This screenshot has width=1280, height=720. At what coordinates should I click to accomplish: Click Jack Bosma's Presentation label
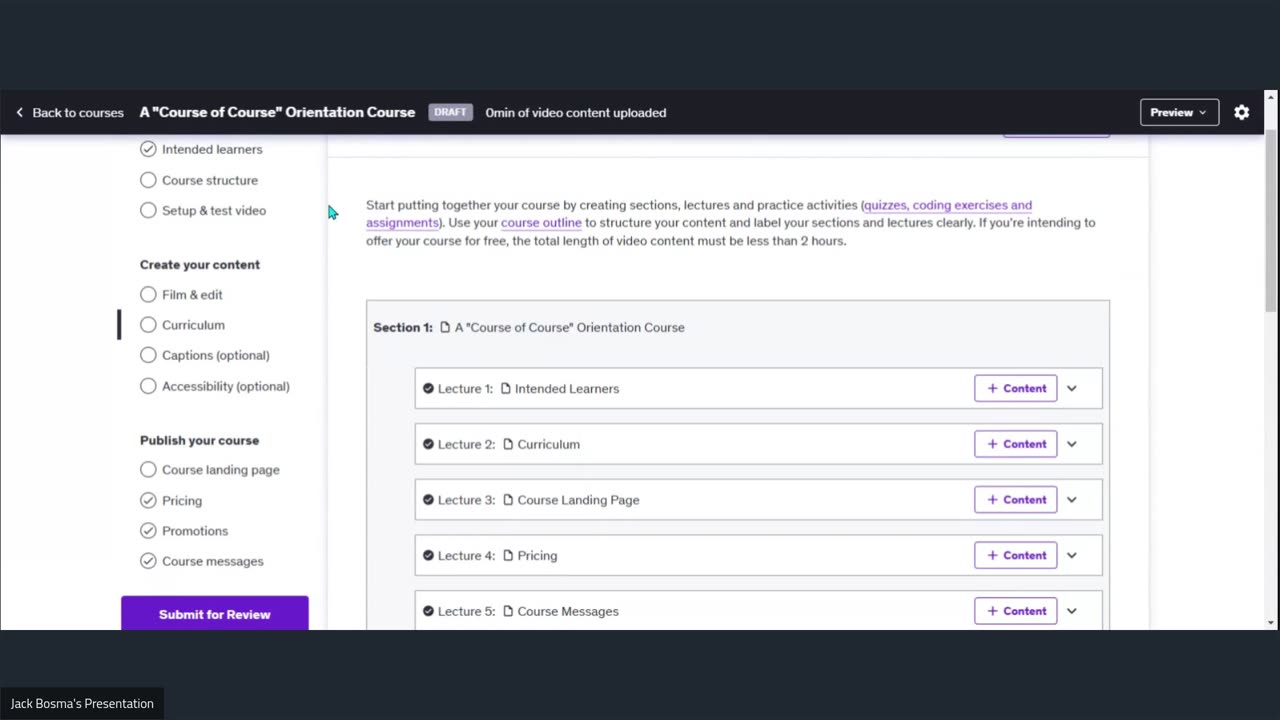(82, 704)
